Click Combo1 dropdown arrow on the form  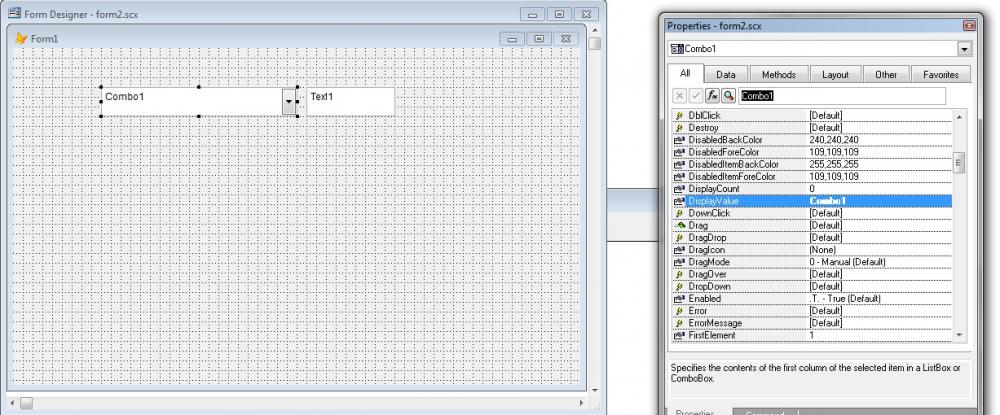(289, 101)
